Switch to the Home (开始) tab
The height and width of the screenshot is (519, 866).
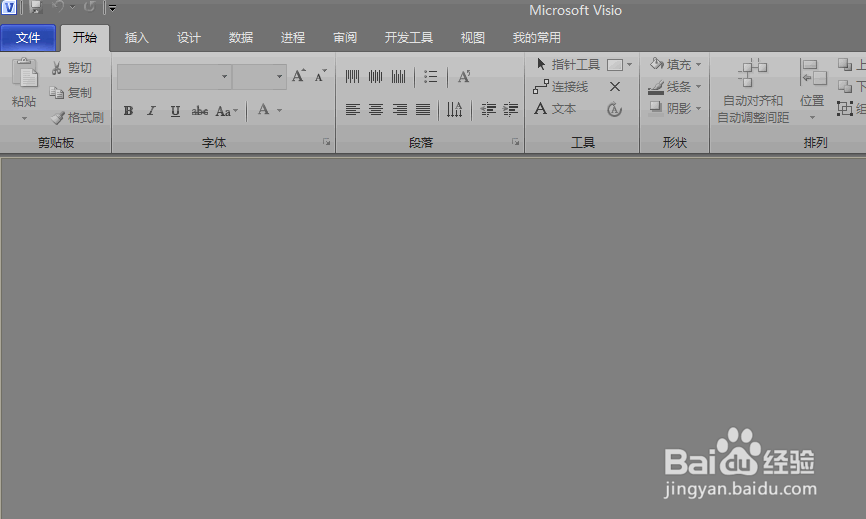pos(85,38)
